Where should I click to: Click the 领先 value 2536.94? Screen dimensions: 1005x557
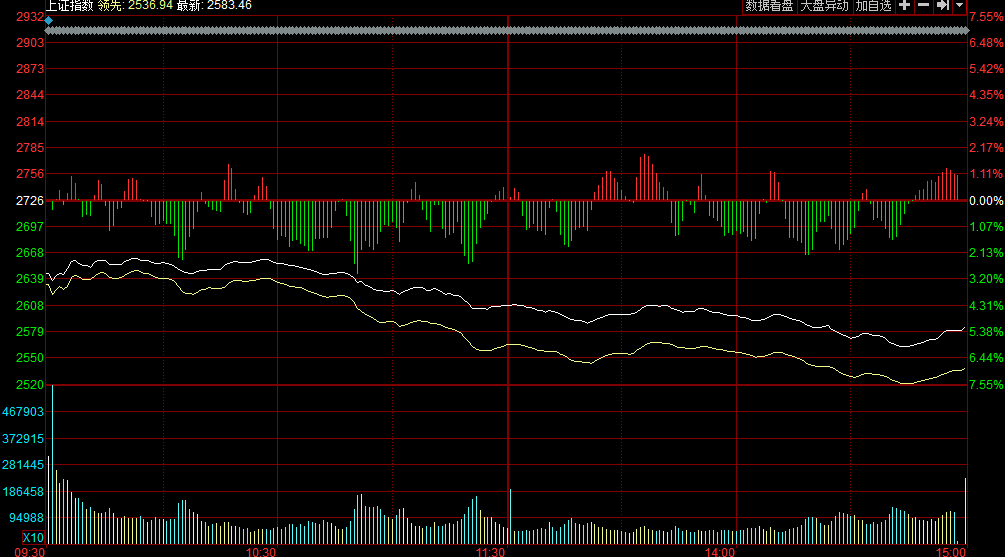pos(150,6)
